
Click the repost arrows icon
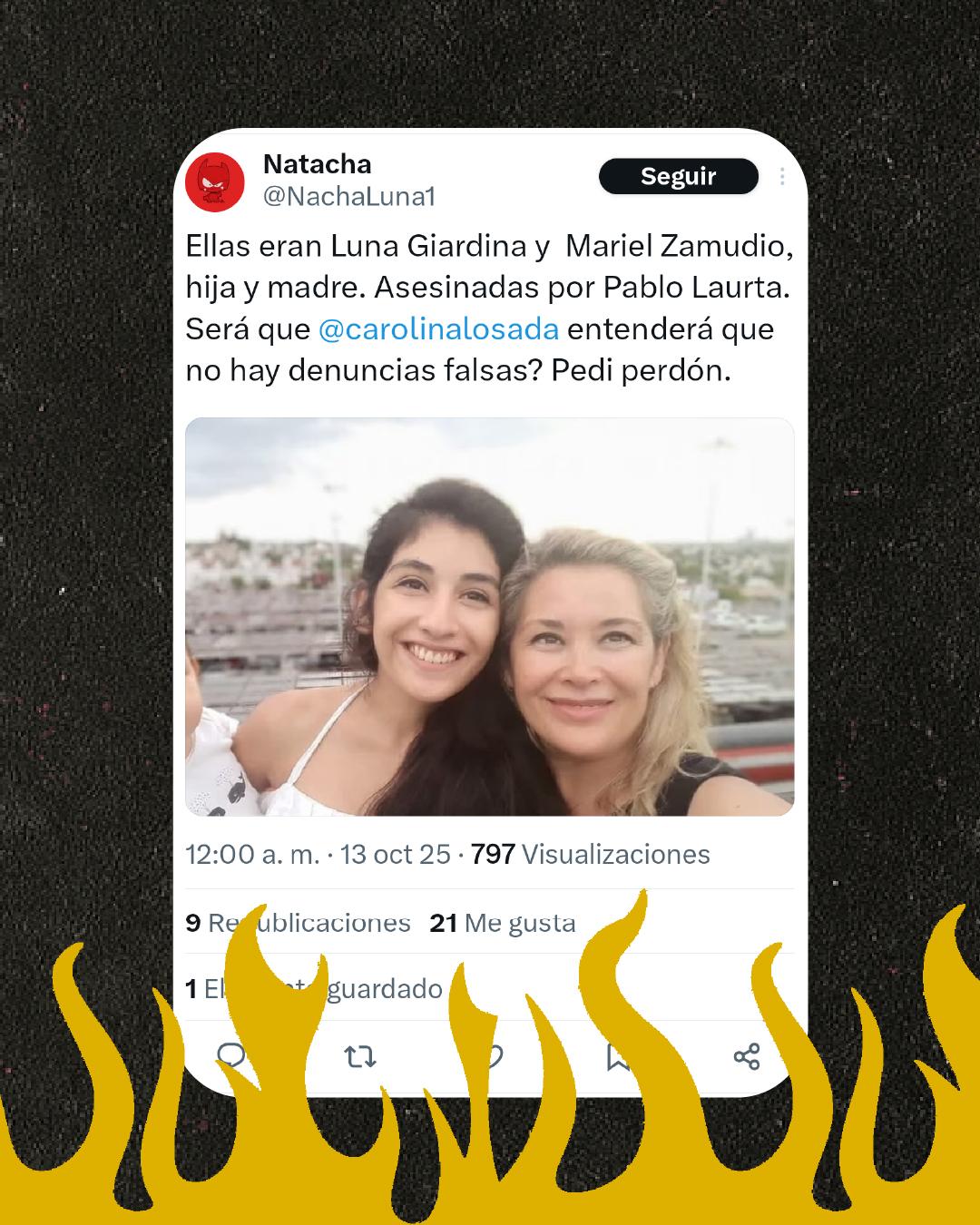click(x=360, y=1056)
